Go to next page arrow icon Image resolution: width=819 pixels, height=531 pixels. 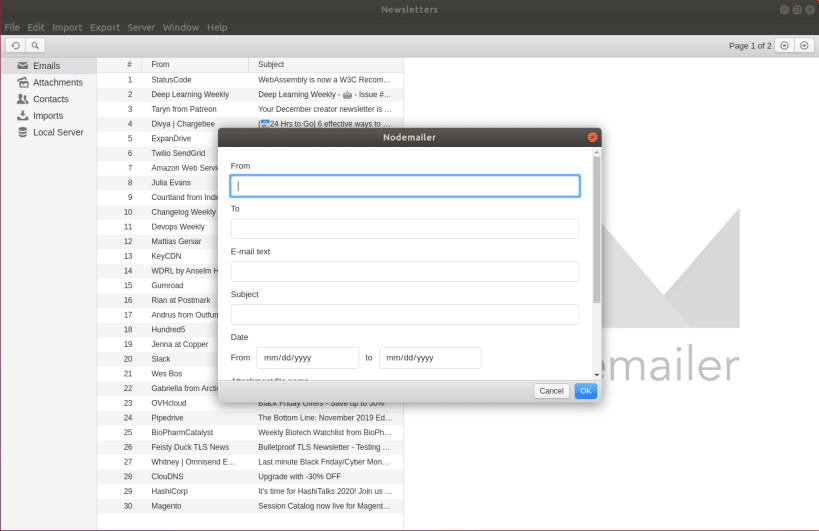click(x=804, y=45)
